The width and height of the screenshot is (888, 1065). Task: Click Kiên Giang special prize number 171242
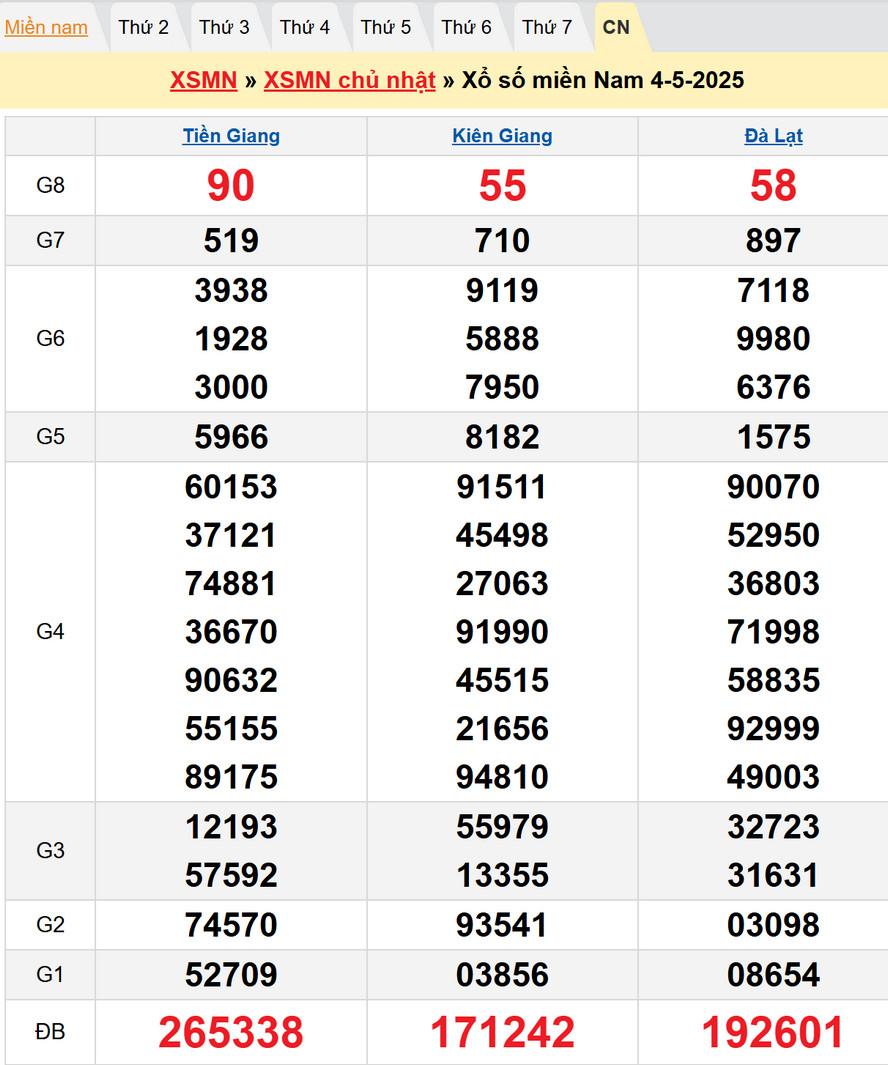502,1033
